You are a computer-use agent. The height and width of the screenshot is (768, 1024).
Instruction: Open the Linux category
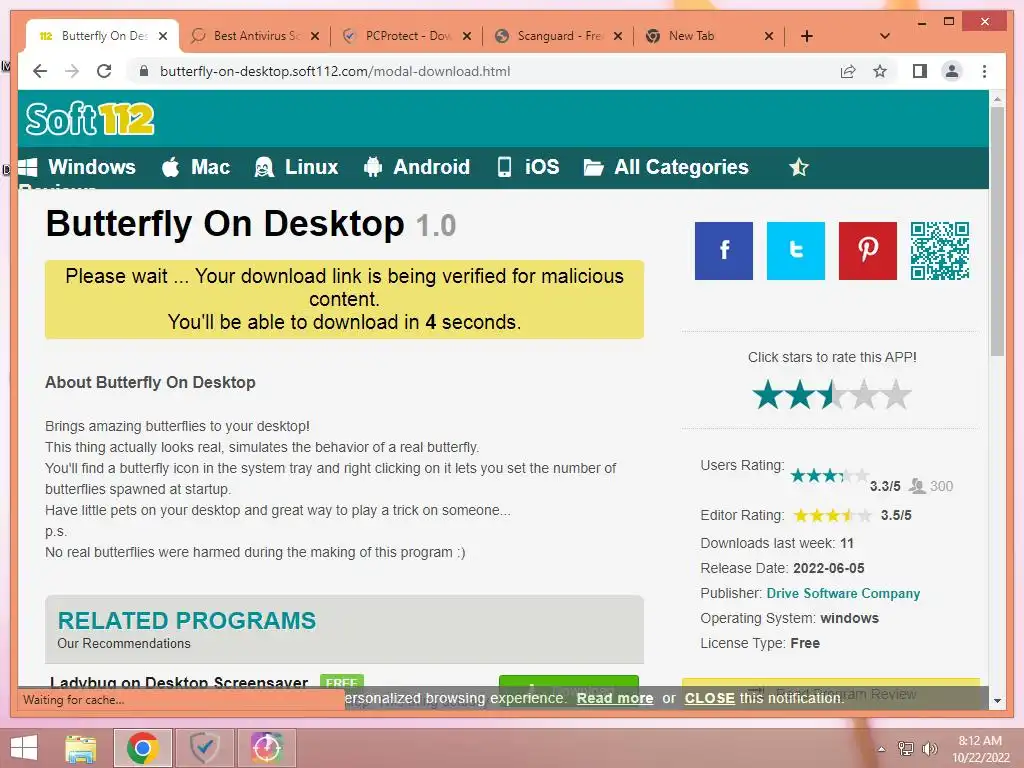pyautogui.click(x=296, y=167)
